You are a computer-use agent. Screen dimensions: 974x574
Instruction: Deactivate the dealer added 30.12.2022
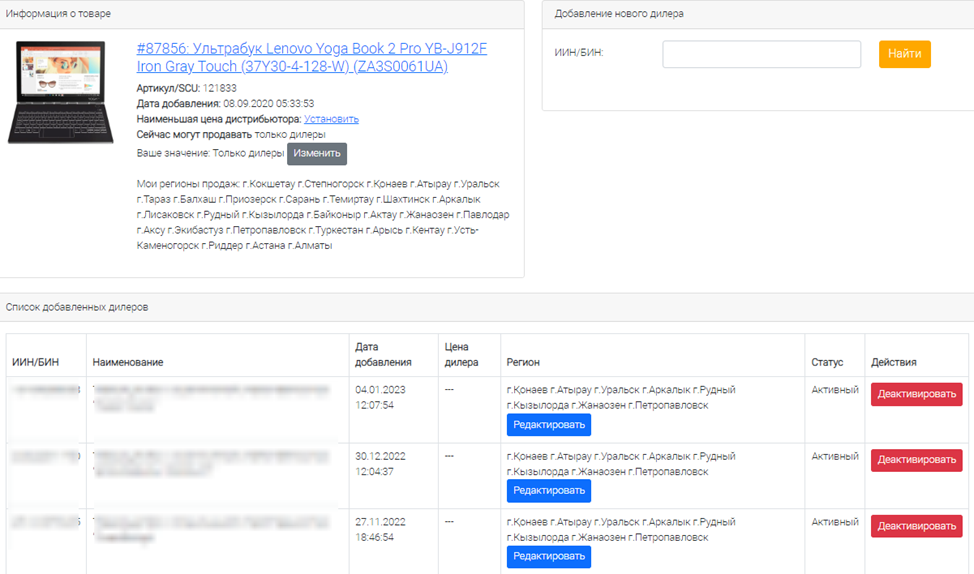click(x=916, y=460)
